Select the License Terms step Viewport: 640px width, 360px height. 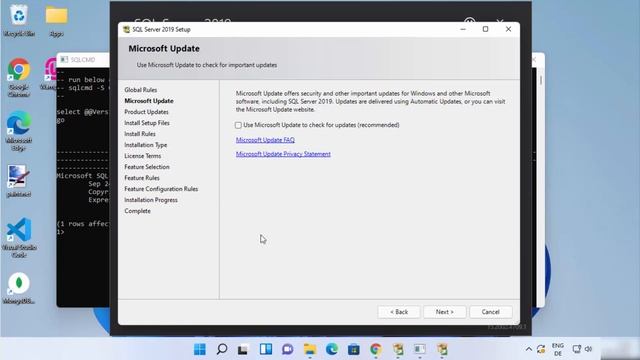tap(142, 156)
